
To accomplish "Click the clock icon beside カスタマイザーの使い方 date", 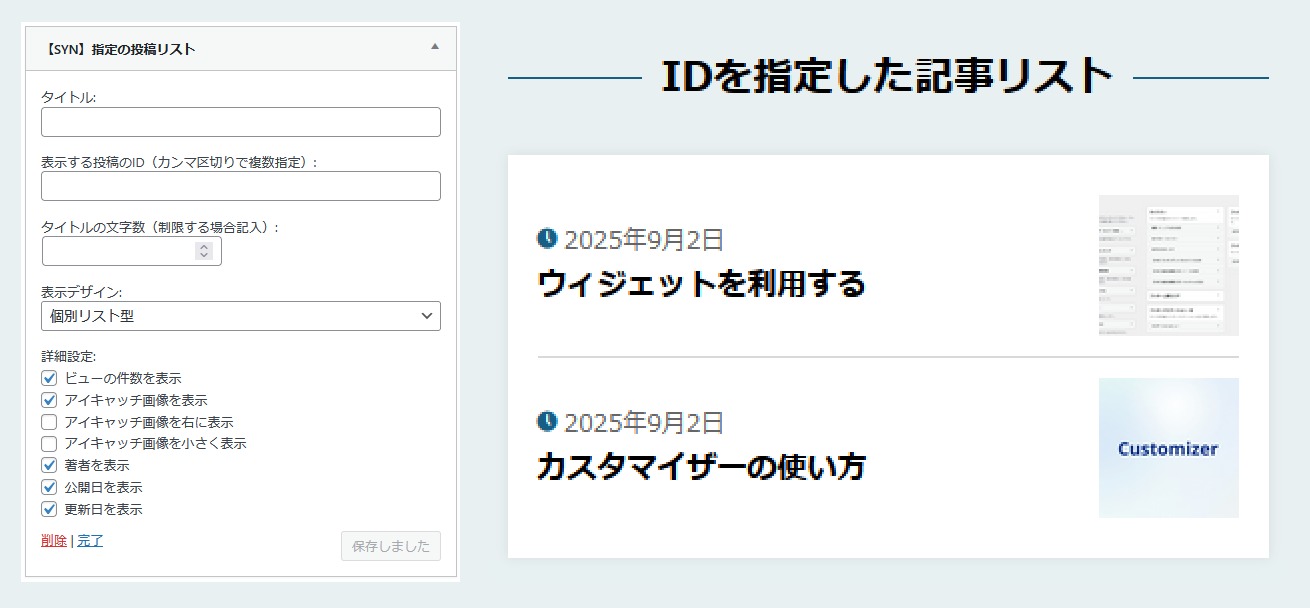I will (x=548, y=423).
